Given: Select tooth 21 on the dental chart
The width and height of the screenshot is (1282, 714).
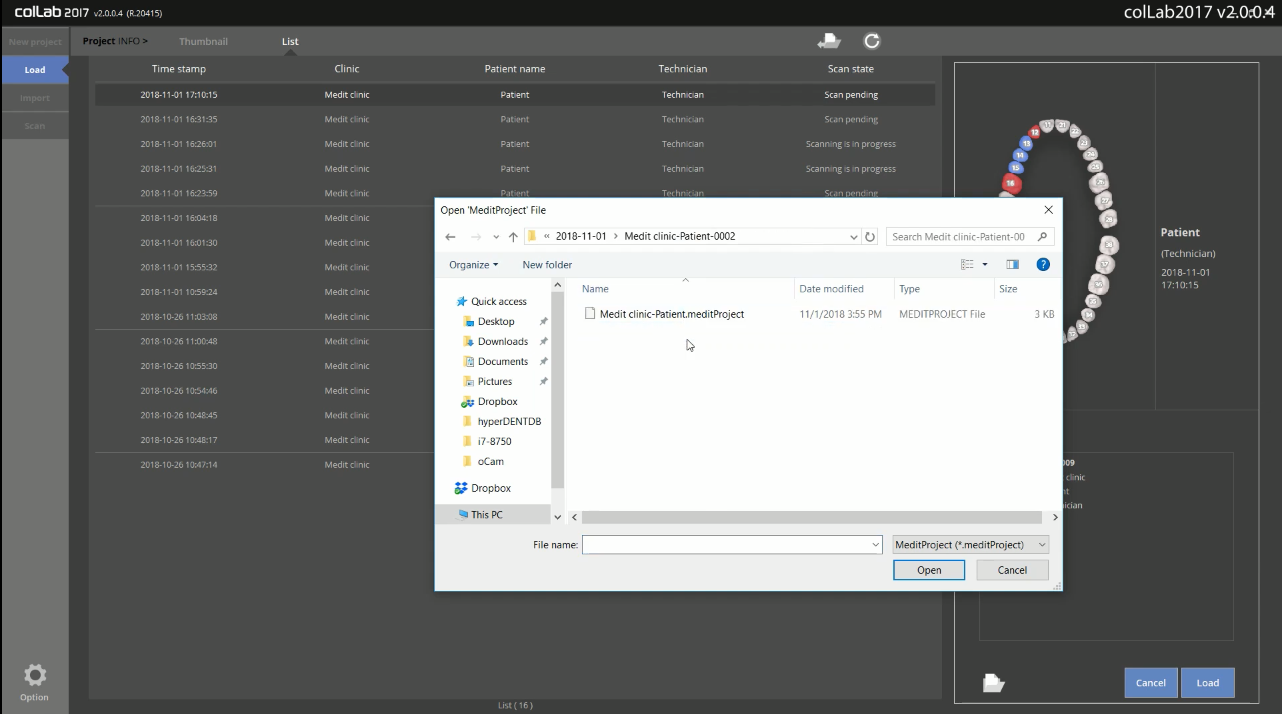Looking at the screenshot, I should click(1063, 125).
